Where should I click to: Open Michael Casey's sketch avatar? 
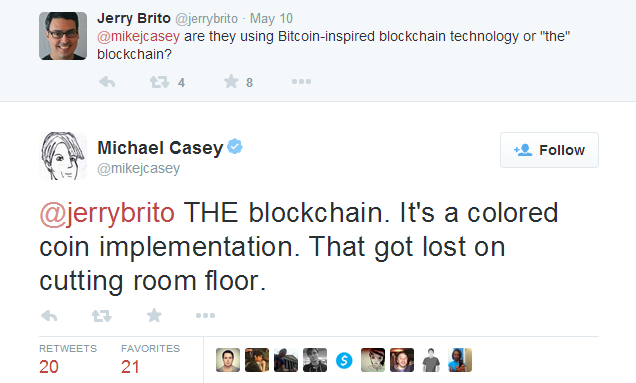pos(63,156)
